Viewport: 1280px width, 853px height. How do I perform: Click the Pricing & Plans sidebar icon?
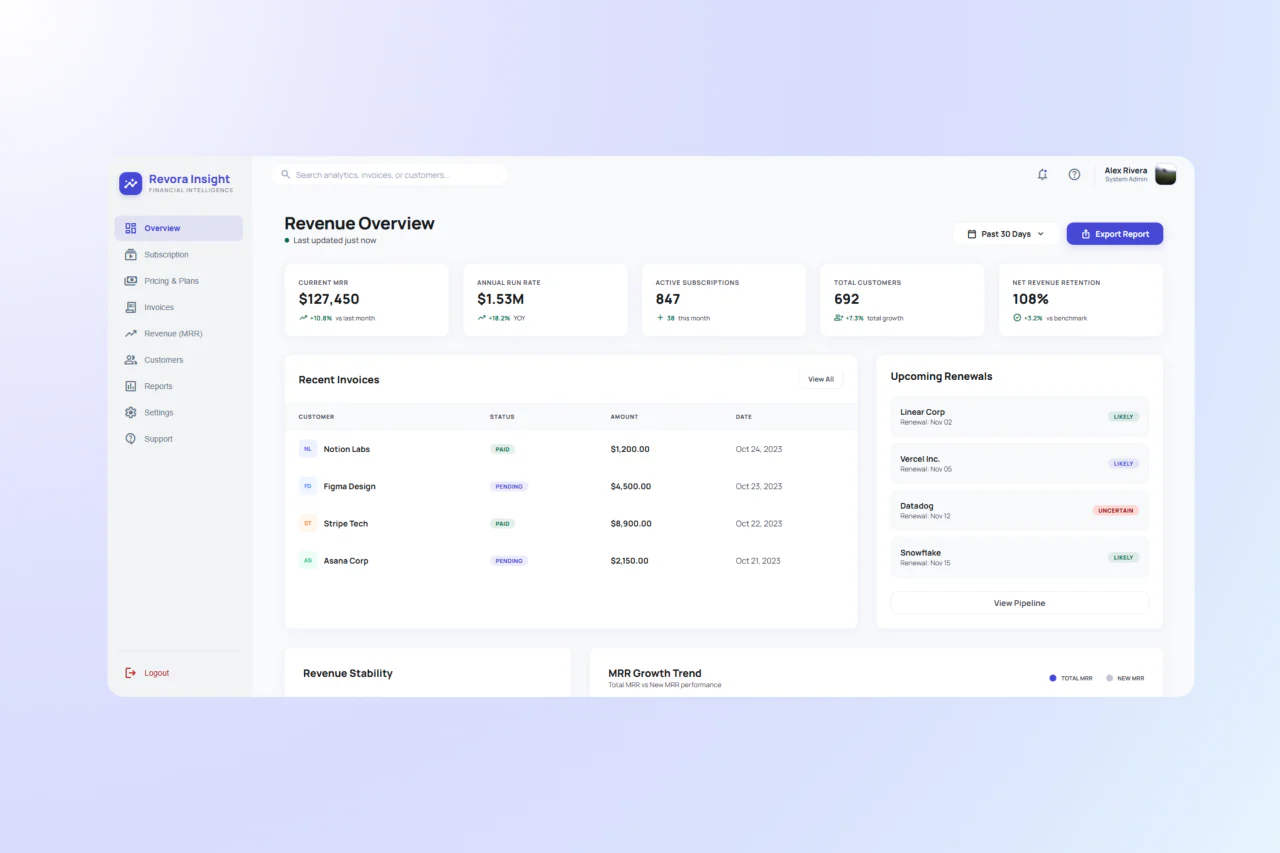(131, 281)
